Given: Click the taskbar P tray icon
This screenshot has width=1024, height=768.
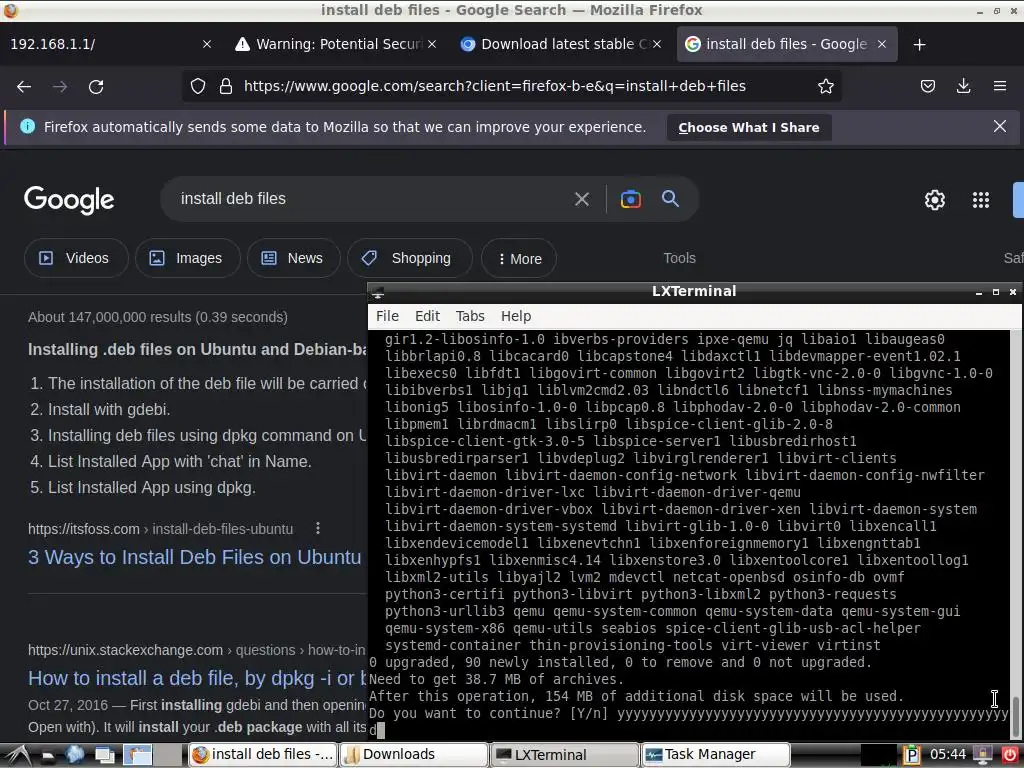Looking at the screenshot, I should [912, 756].
